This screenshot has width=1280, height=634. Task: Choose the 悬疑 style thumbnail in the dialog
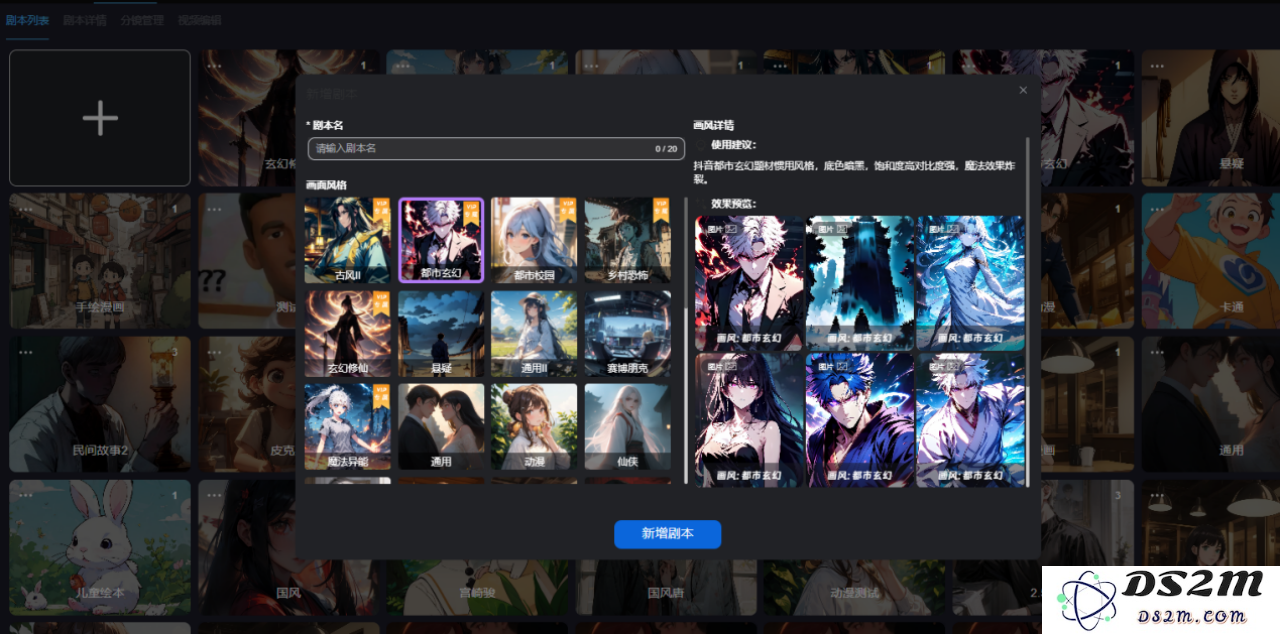441,334
